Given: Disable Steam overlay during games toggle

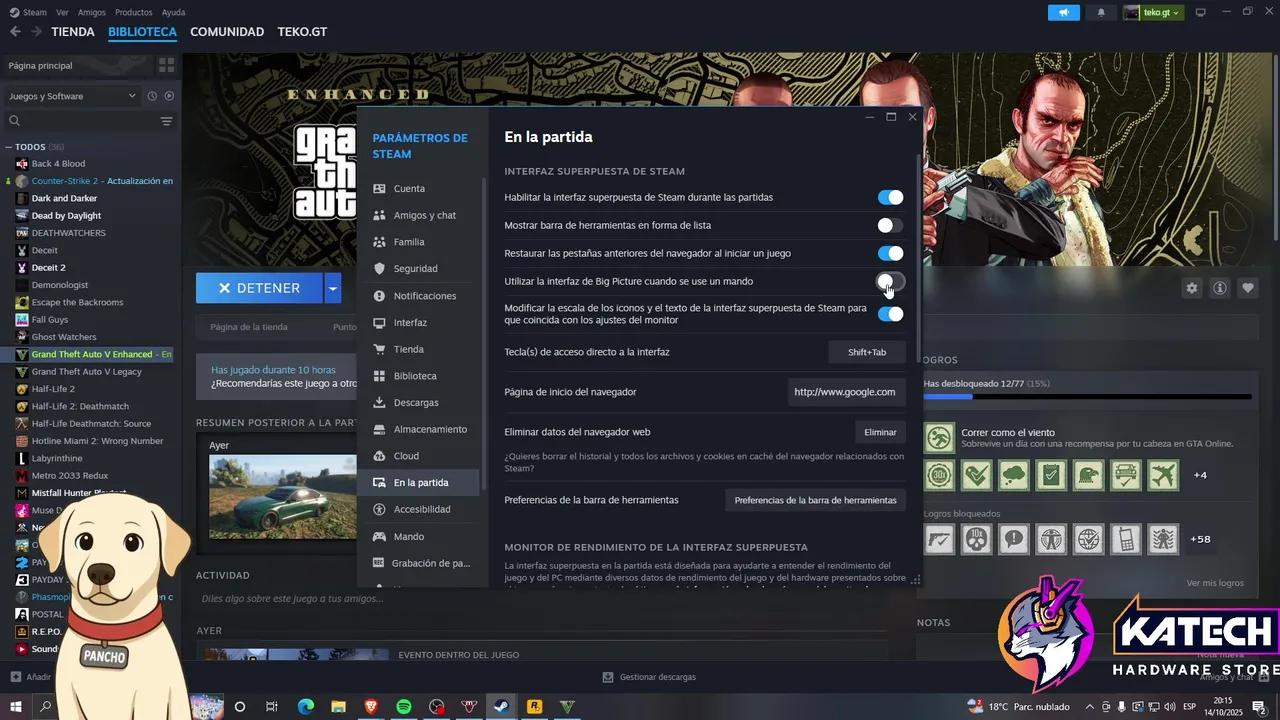Looking at the screenshot, I should tap(890, 198).
